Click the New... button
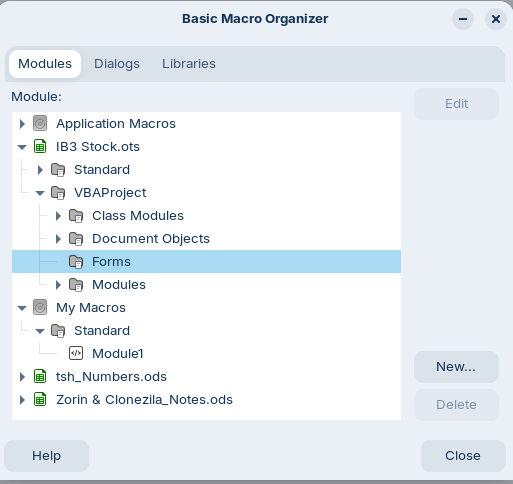Image resolution: width=513 pixels, height=484 pixels. (x=456, y=367)
